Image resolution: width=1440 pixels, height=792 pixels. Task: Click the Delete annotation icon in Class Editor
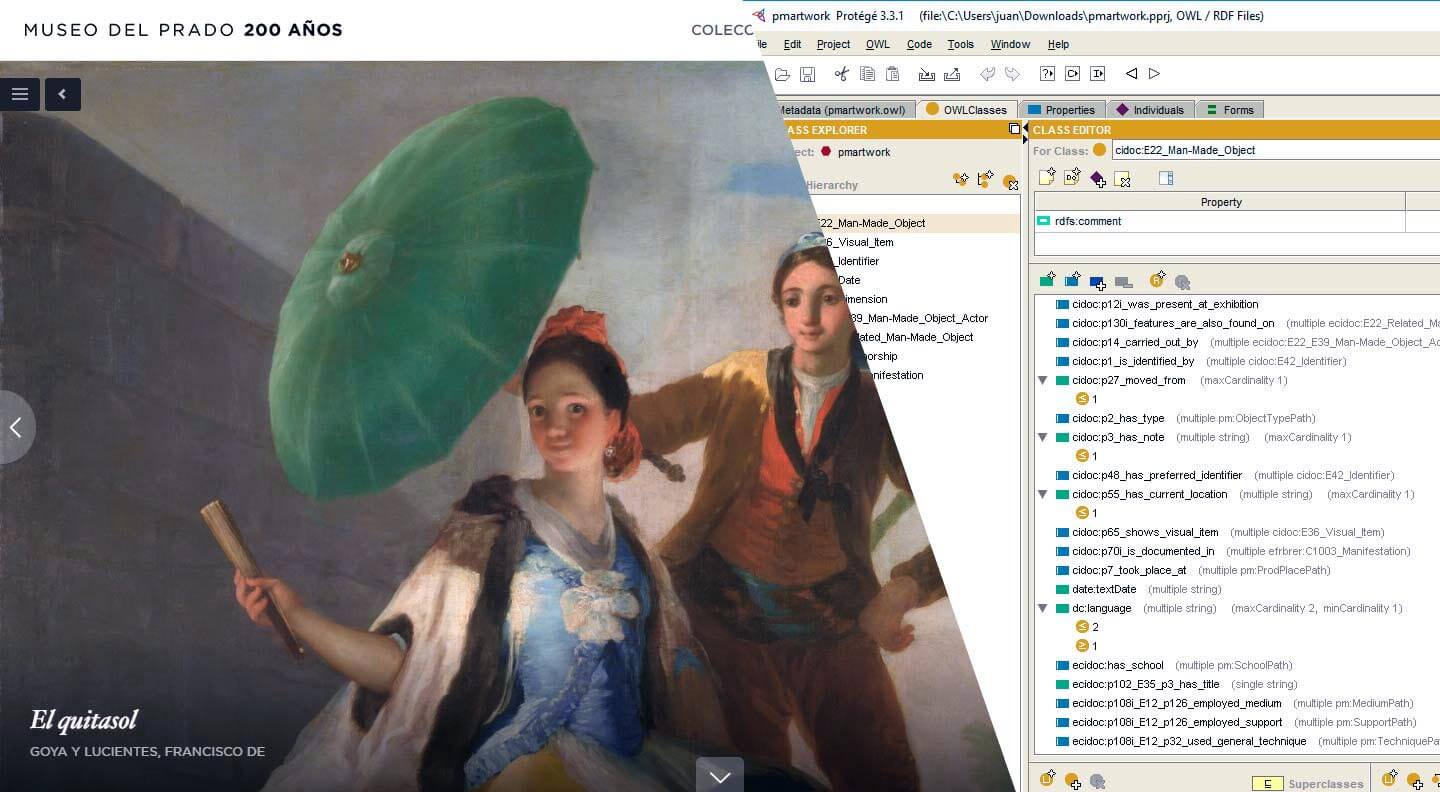click(x=1122, y=179)
